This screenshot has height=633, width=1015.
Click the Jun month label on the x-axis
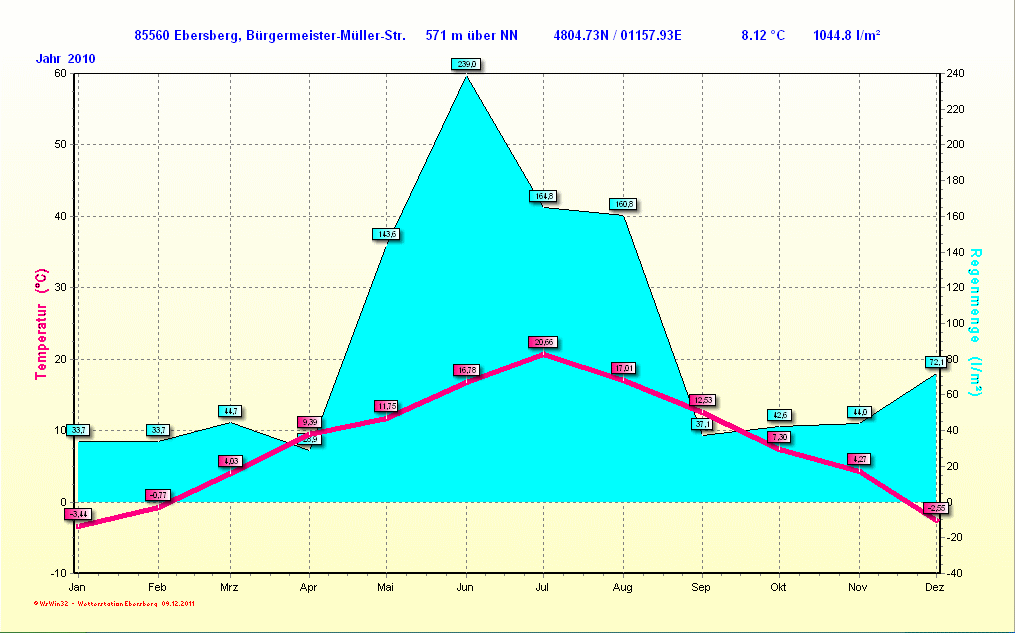point(464,587)
